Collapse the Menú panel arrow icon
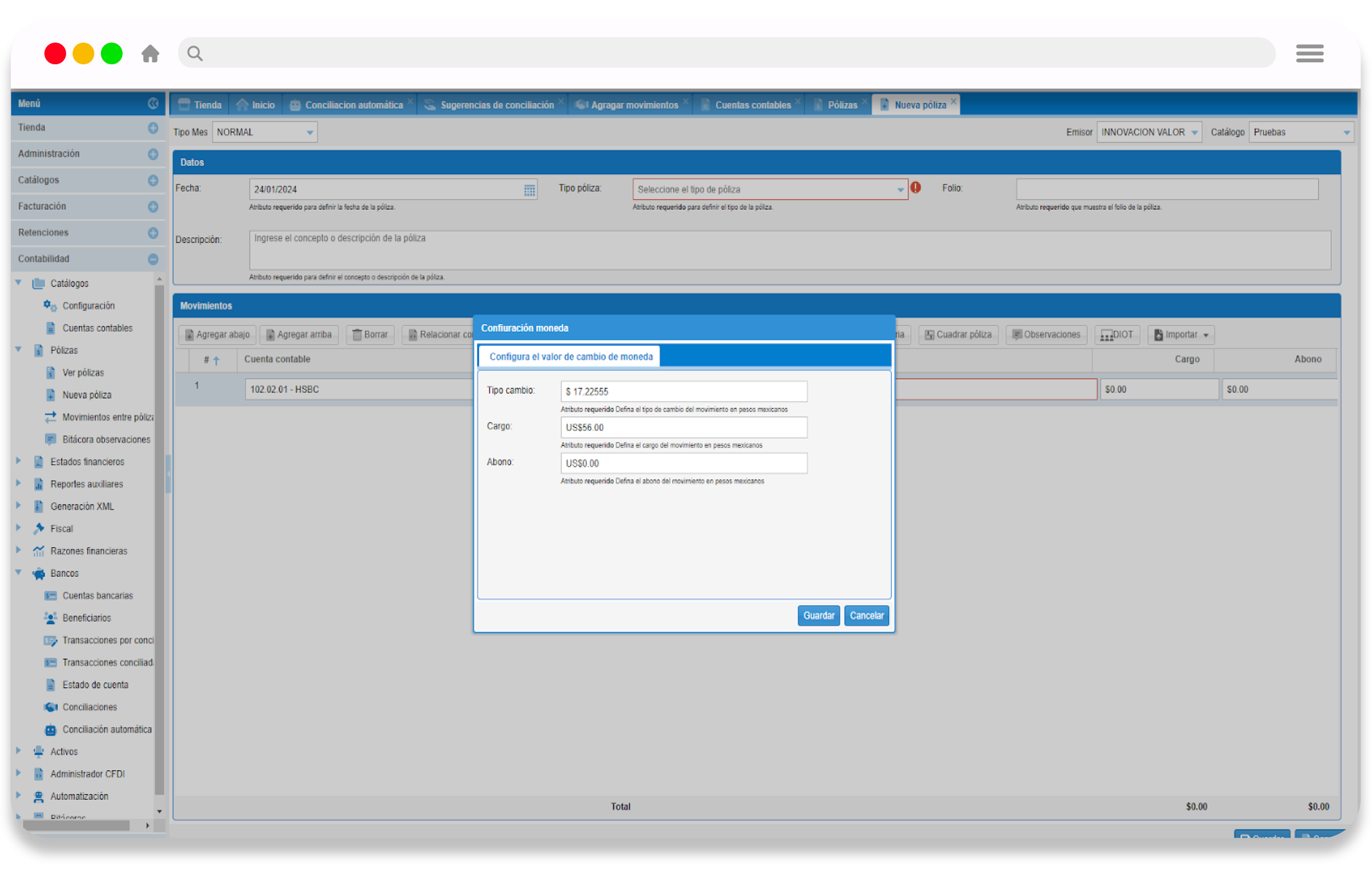This screenshot has height=884, width=1372. tap(153, 104)
